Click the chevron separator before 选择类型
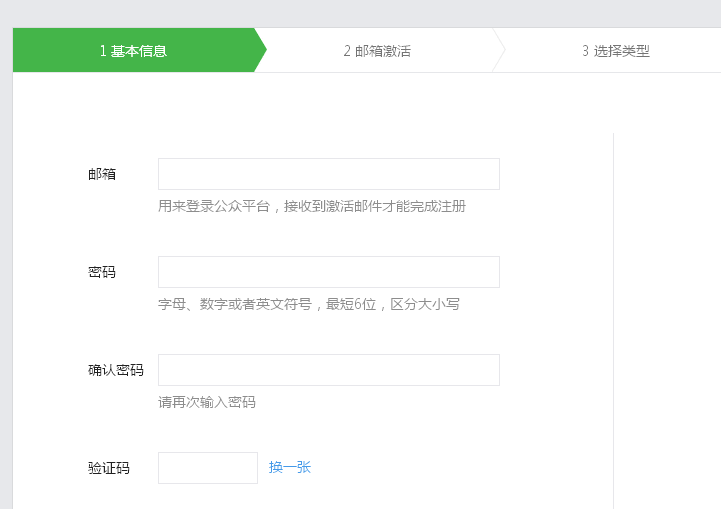 (498, 51)
